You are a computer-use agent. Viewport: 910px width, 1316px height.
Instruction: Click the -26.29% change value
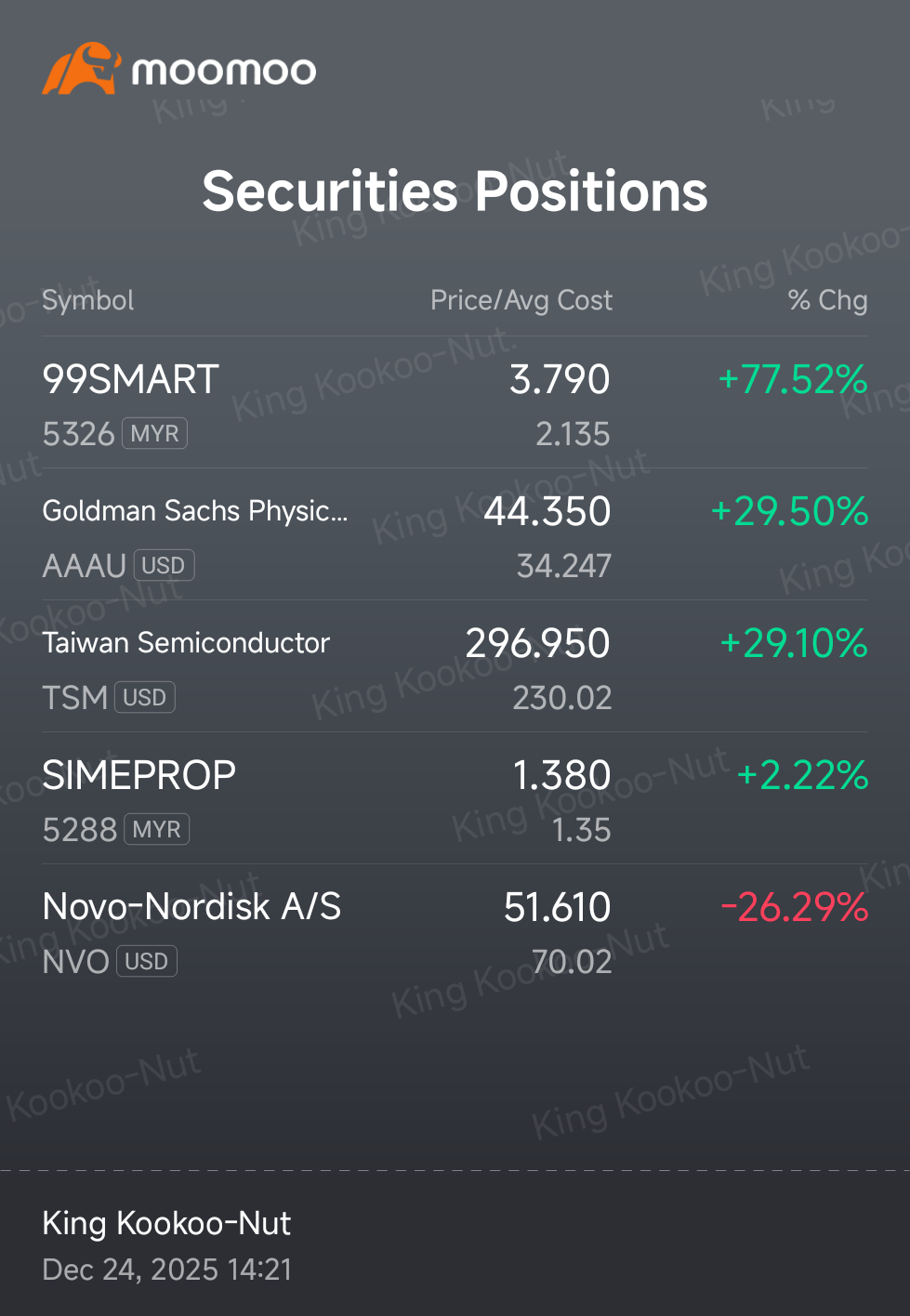[x=795, y=907]
